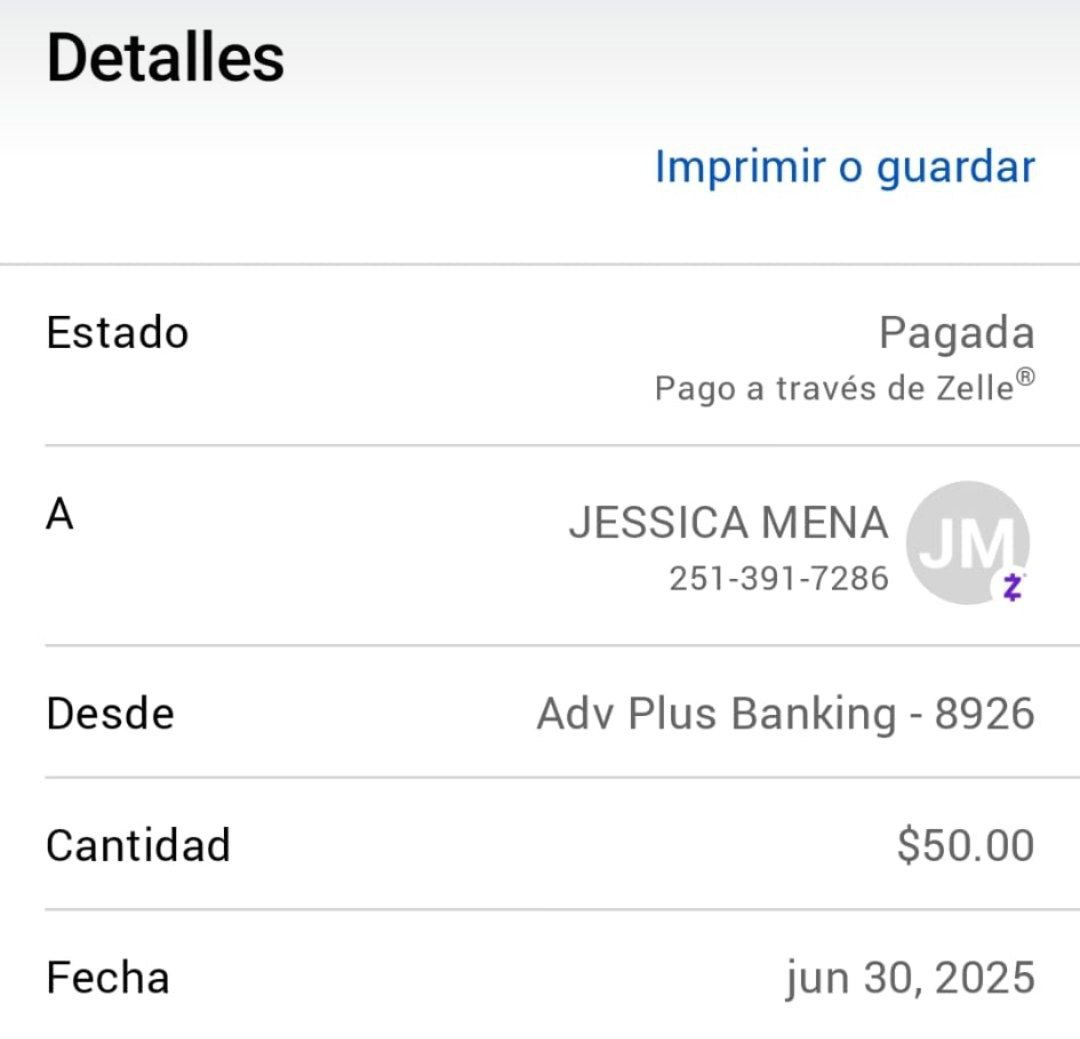Click the Cantidad row label

click(138, 845)
